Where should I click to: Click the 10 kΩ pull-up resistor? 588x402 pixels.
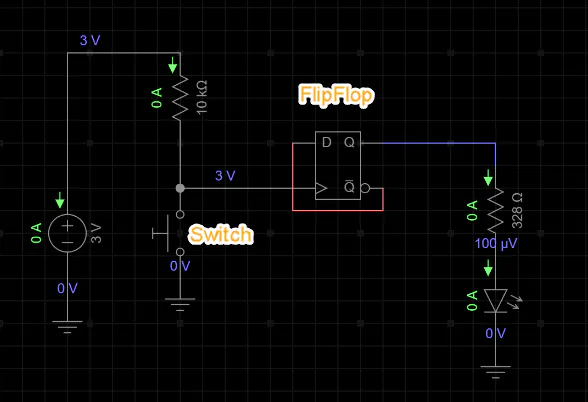tap(180, 98)
